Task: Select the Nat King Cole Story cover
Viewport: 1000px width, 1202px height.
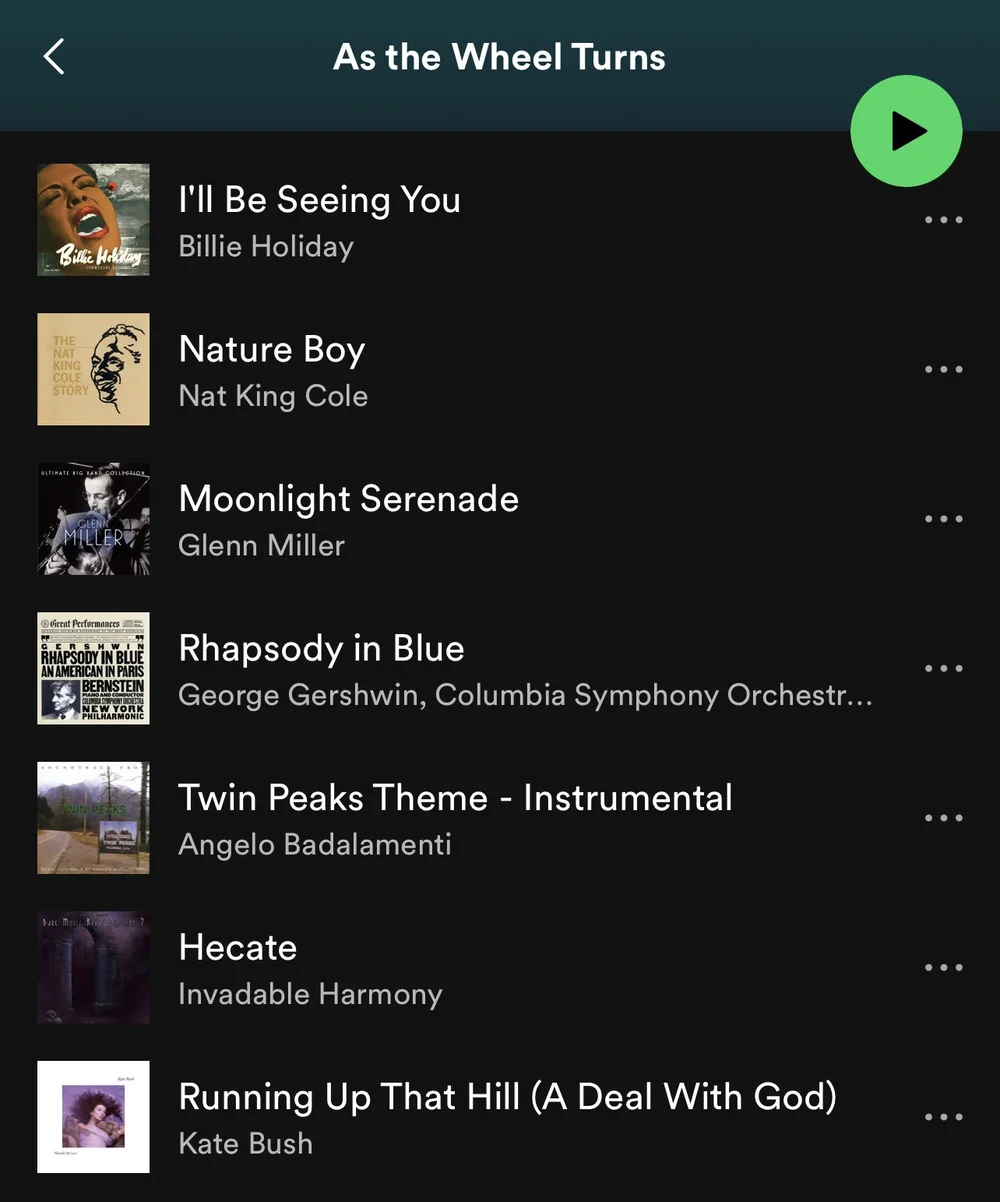Action: 93,369
